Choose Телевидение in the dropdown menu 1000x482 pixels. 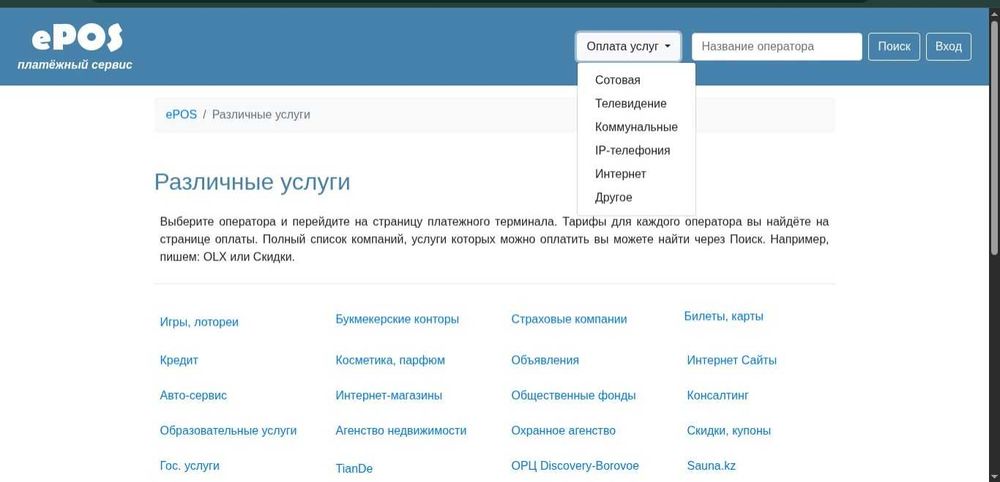630,103
